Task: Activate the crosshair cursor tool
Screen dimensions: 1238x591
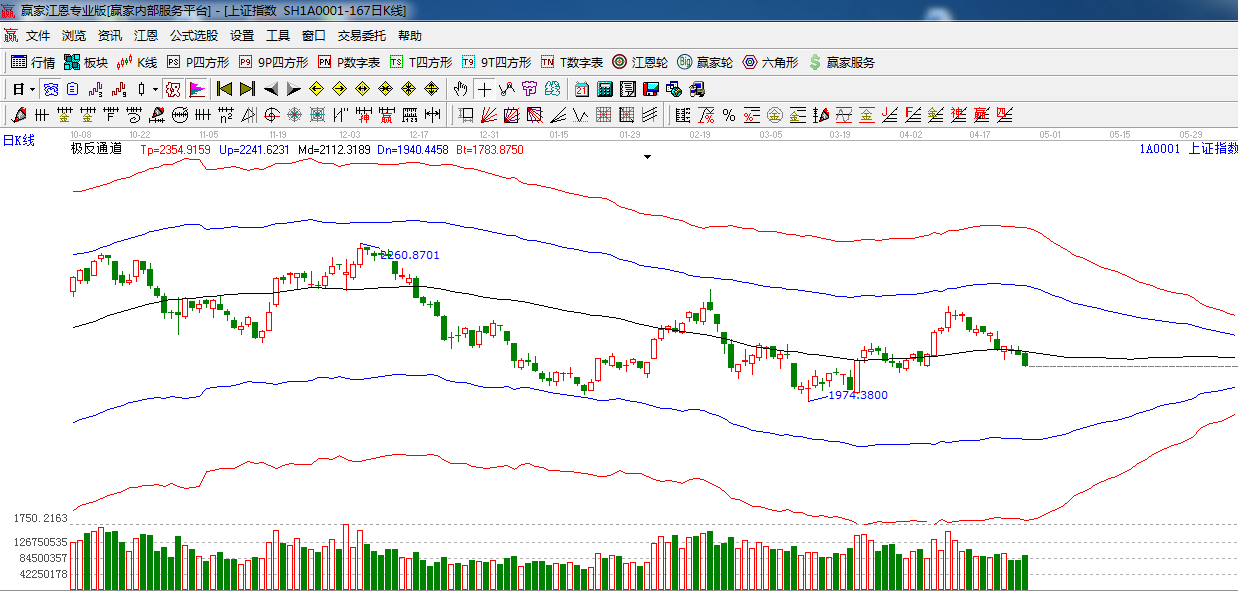Action: click(484, 89)
